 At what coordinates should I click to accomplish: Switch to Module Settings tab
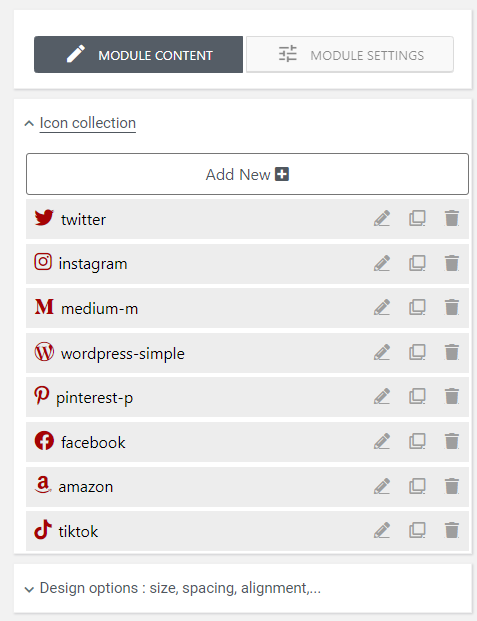point(350,55)
